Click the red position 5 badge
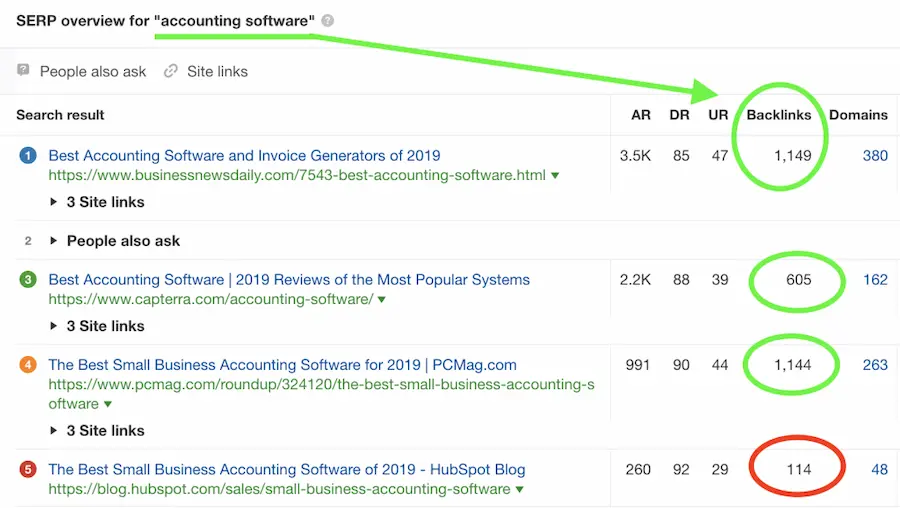Image resolution: width=900 pixels, height=508 pixels. click(28, 470)
